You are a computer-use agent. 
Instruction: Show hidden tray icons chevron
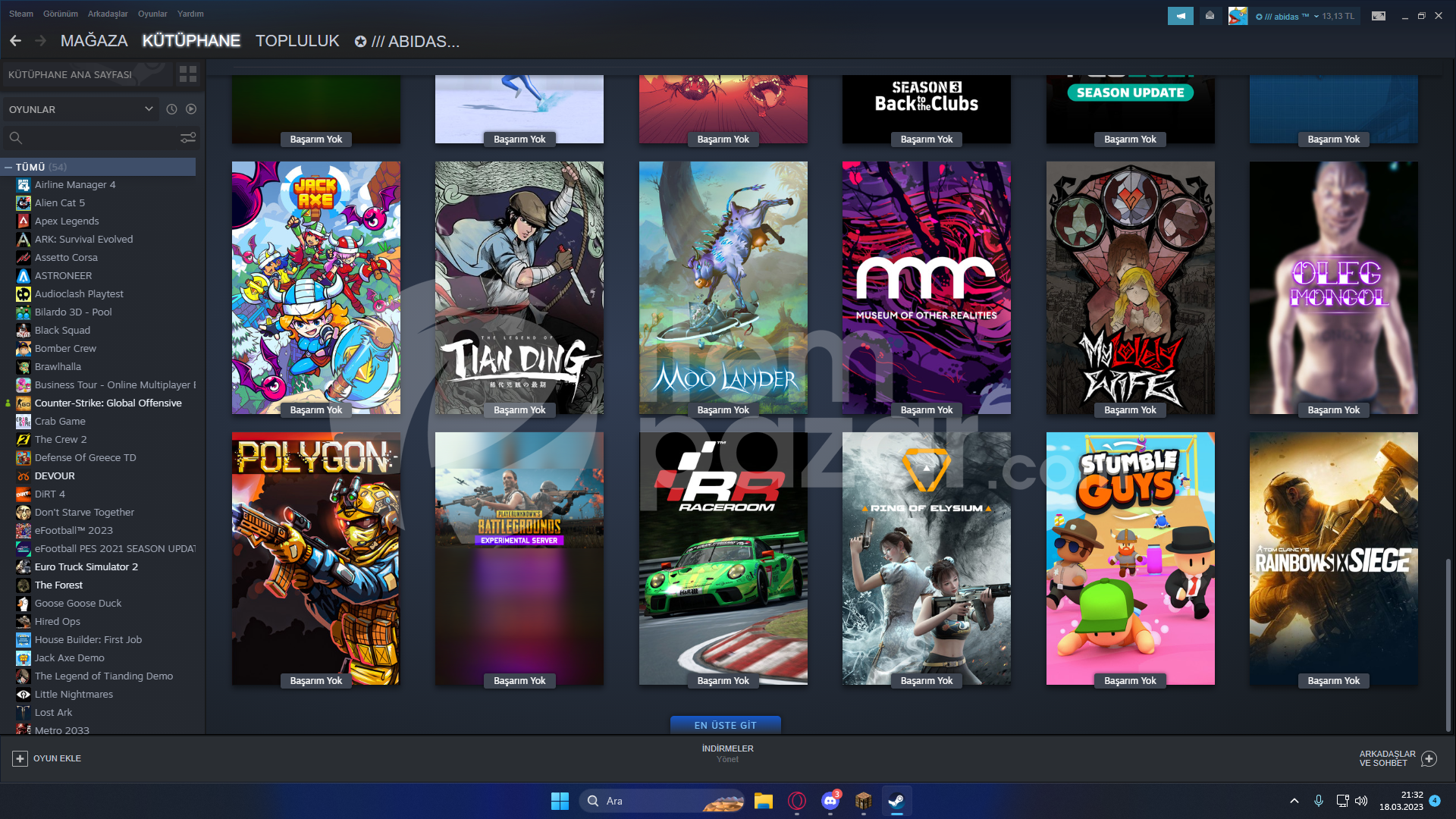coord(1294,801)
